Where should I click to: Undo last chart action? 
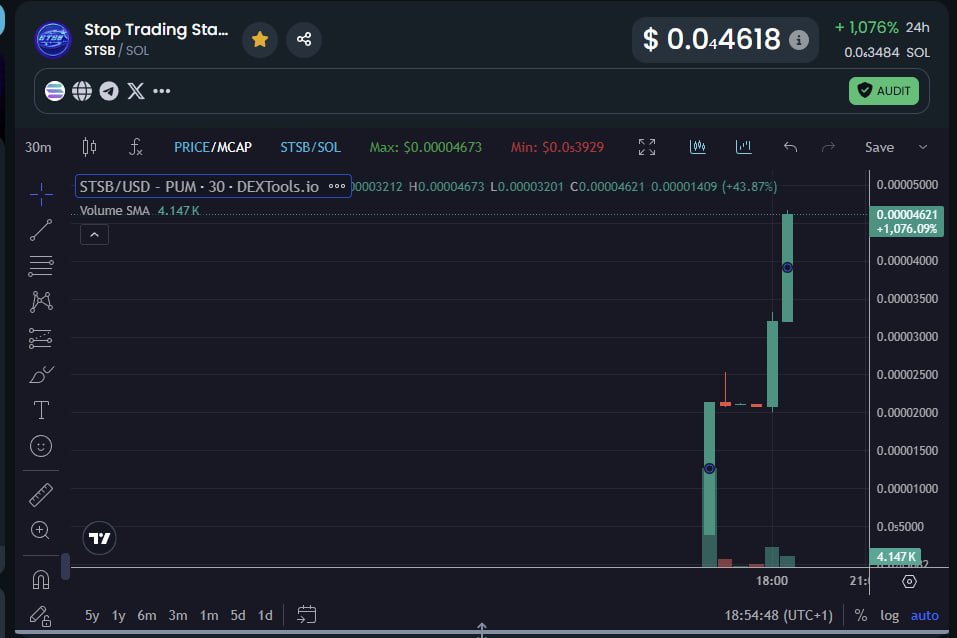790,147
